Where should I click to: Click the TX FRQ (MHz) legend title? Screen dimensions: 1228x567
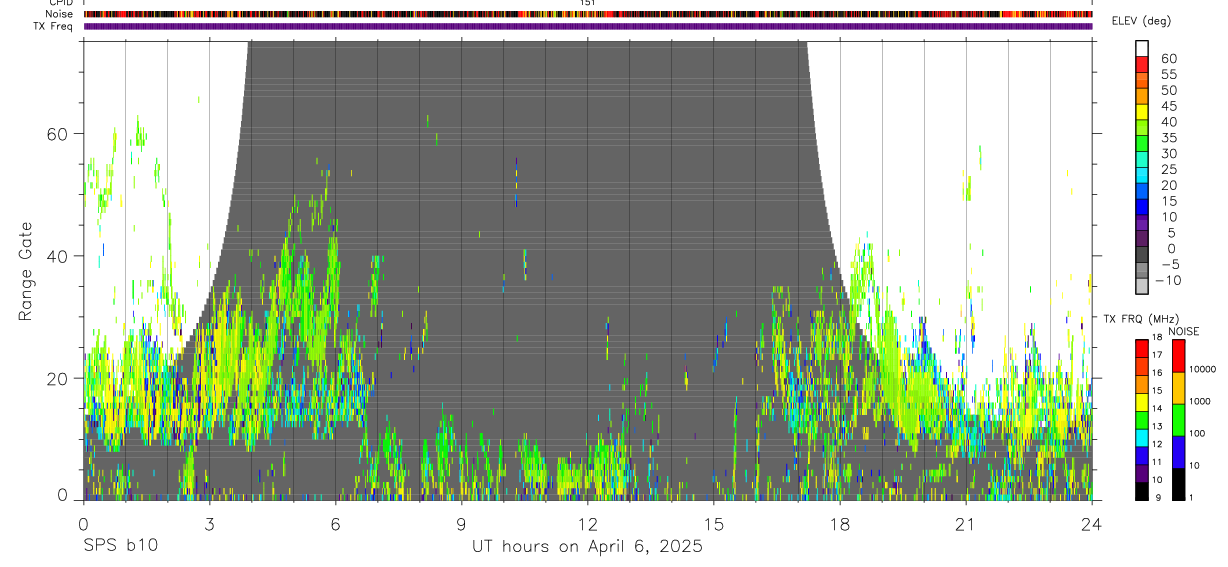click(x=1140, y=318)
